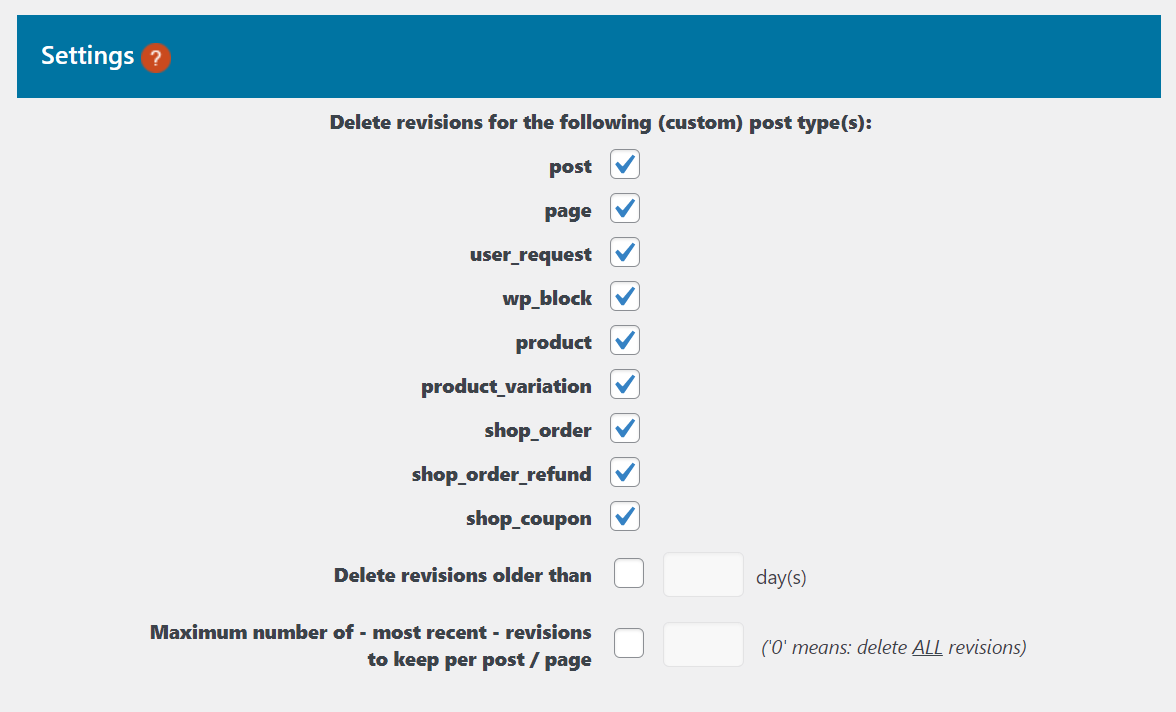Viewport: 1176px width, 712px height.
Task: Toggle the wp_block checkbox off
Action: 624,296
